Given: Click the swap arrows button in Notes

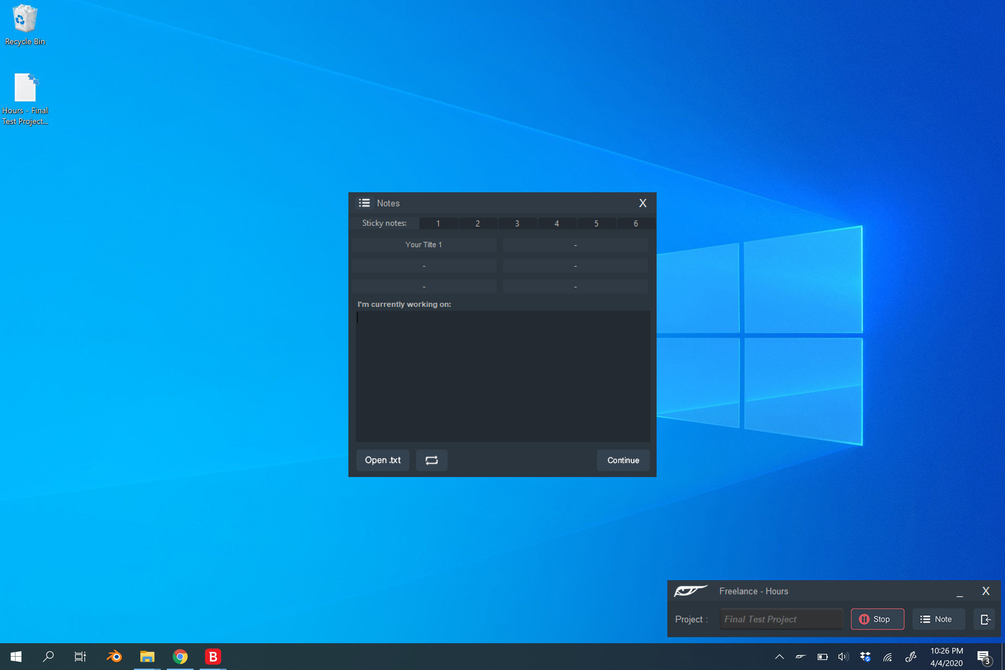Looking at the screenshot, I should coord(431,460).
